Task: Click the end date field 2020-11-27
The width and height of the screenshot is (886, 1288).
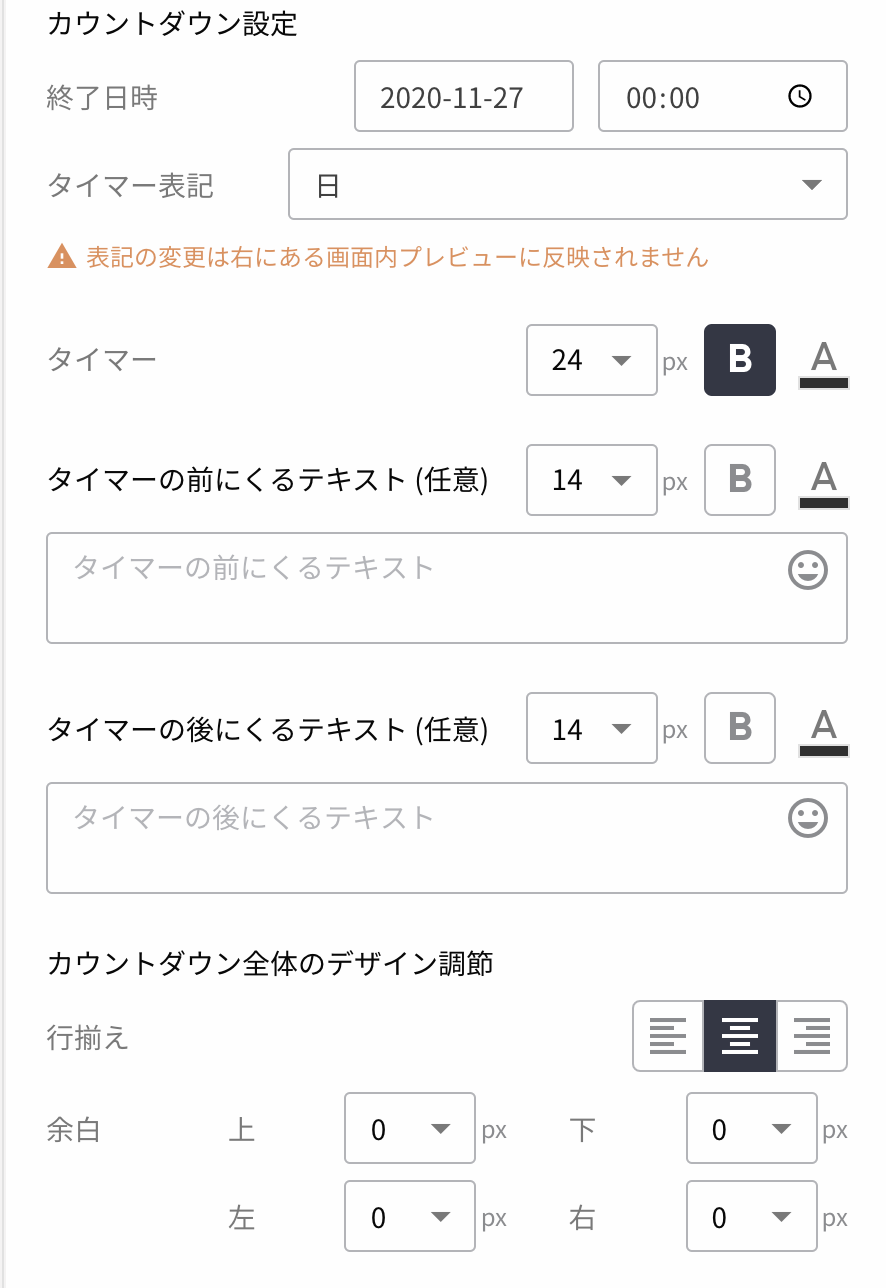Action: pos(464,96)
